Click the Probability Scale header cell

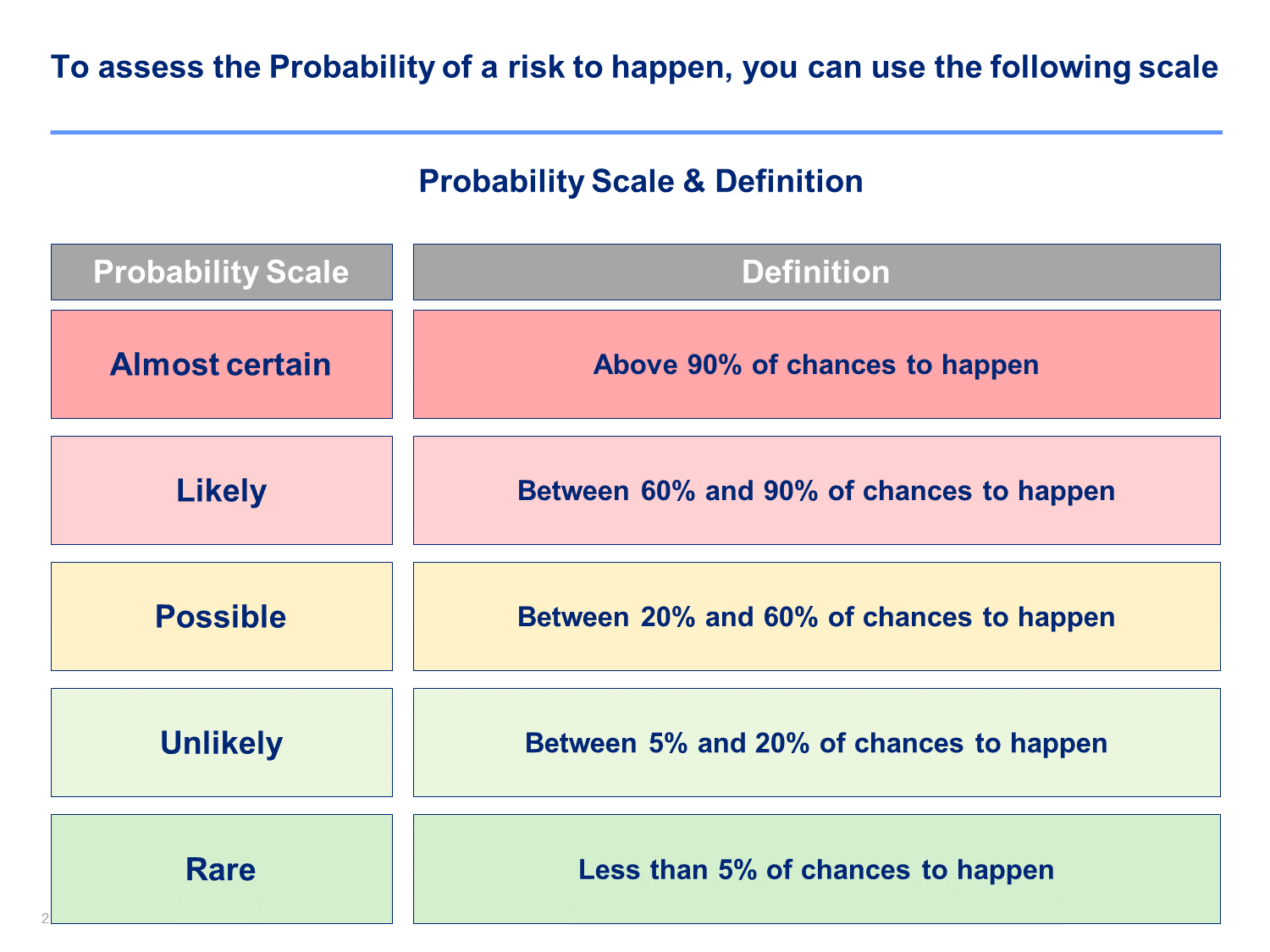(x=222, y=272)
